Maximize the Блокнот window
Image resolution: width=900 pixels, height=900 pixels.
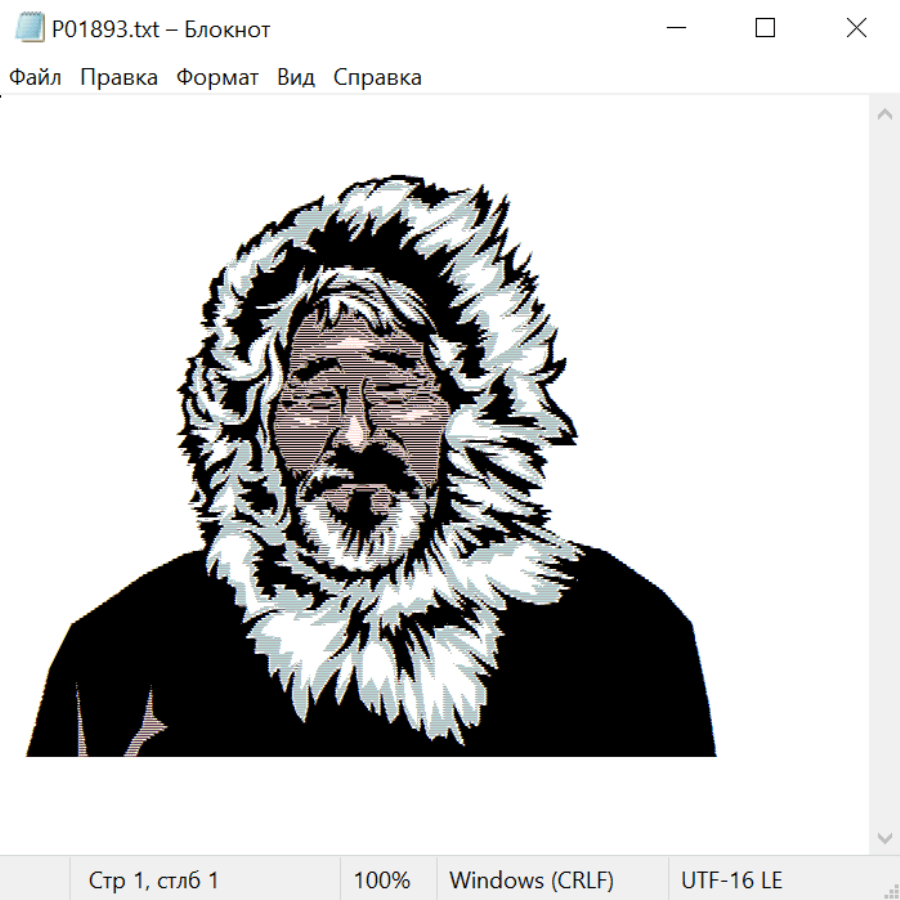pos(765,29)
